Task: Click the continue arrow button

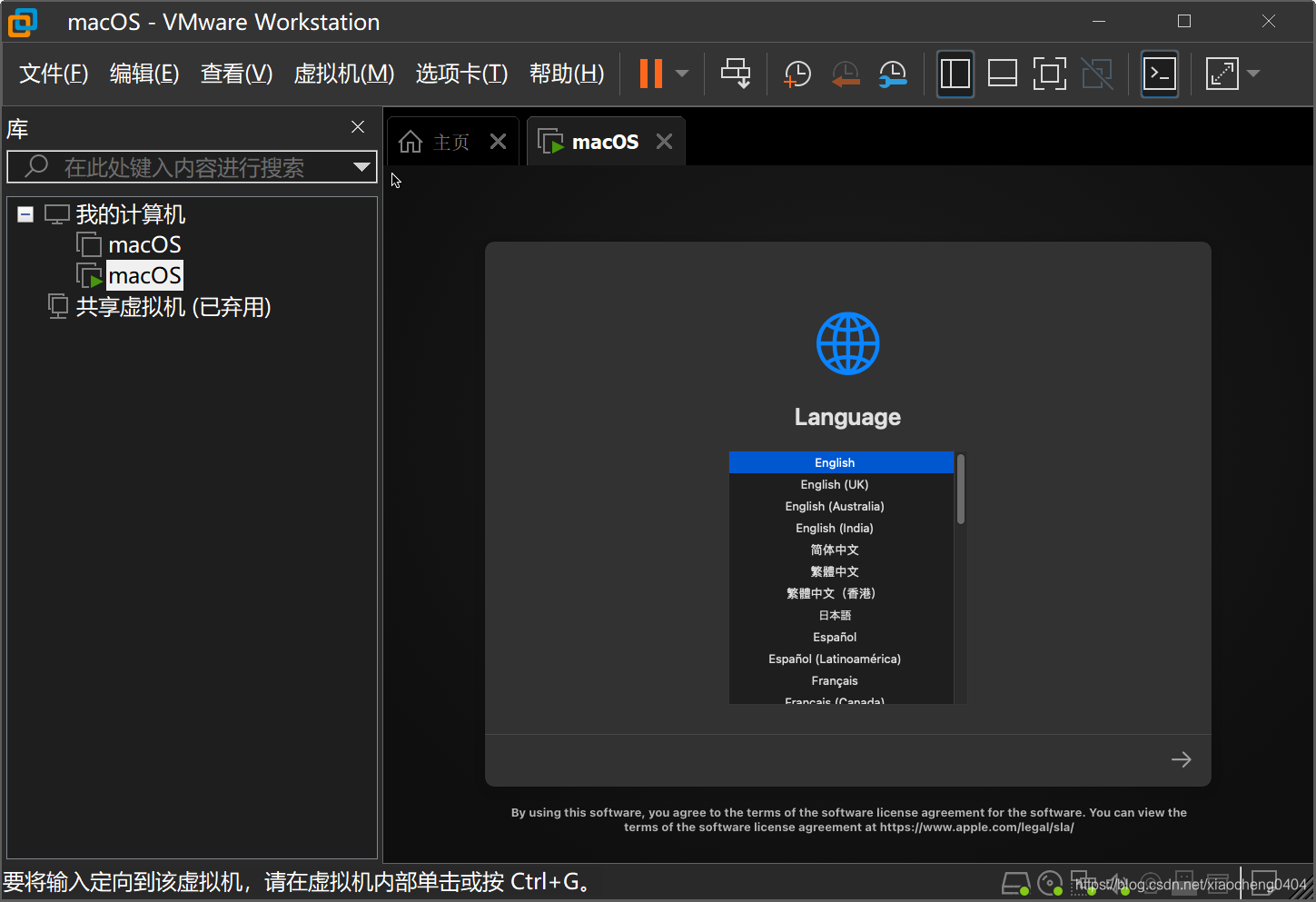Action: coord(1181,759)
